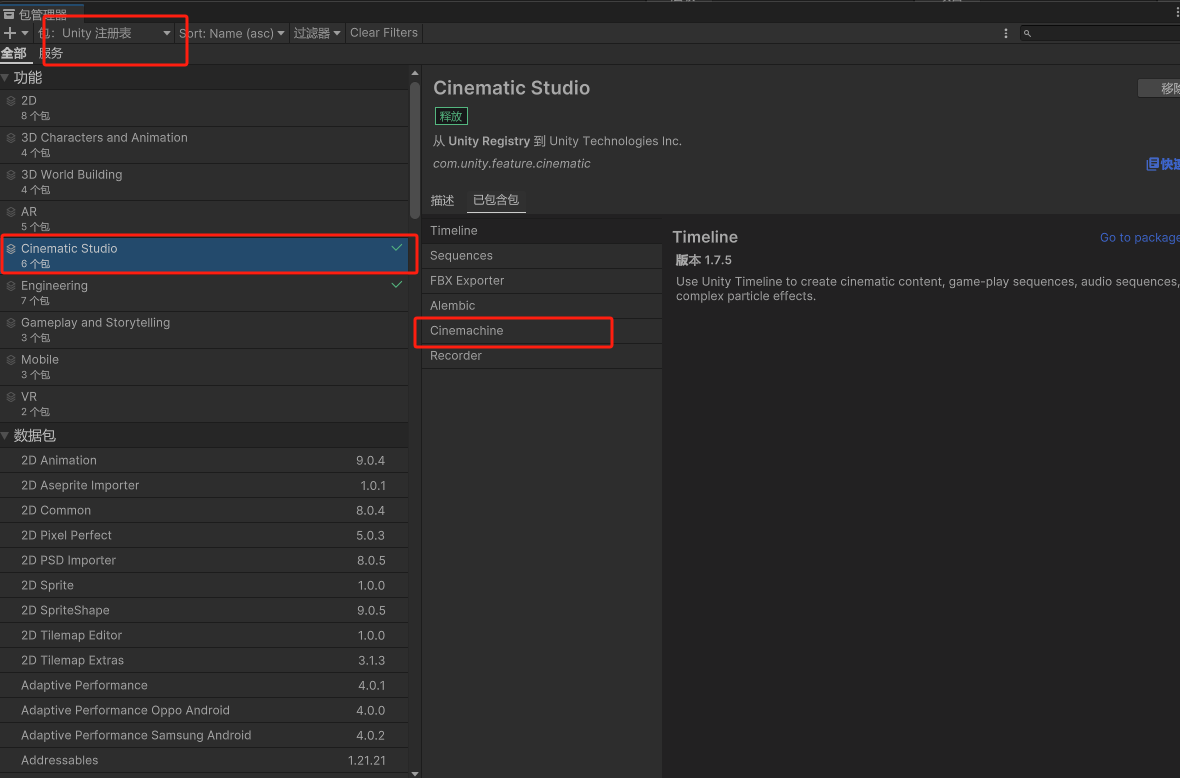
Task: Open the Unity 注册表 packages dropdown
Action: [x=105, y=33]
